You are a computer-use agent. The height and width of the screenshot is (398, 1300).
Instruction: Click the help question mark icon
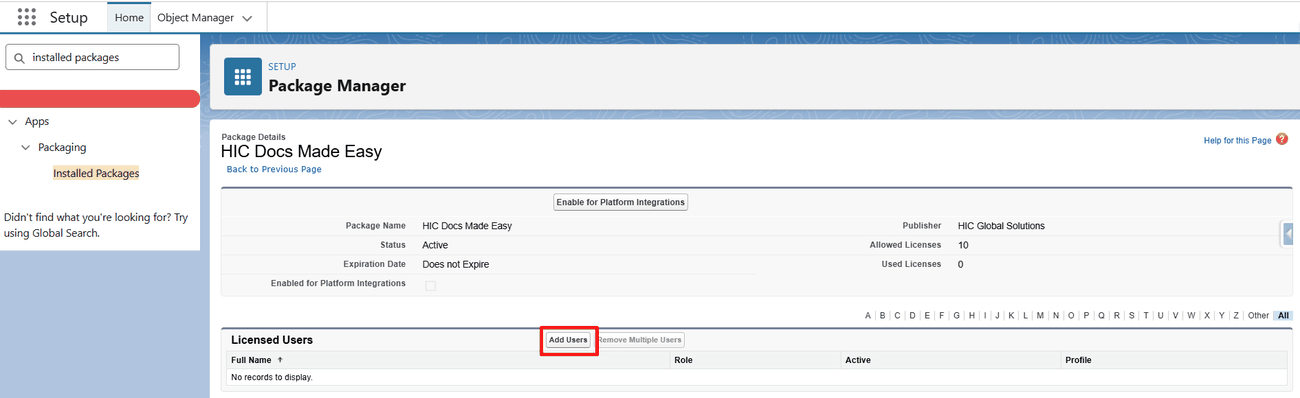click(1282, 140)
